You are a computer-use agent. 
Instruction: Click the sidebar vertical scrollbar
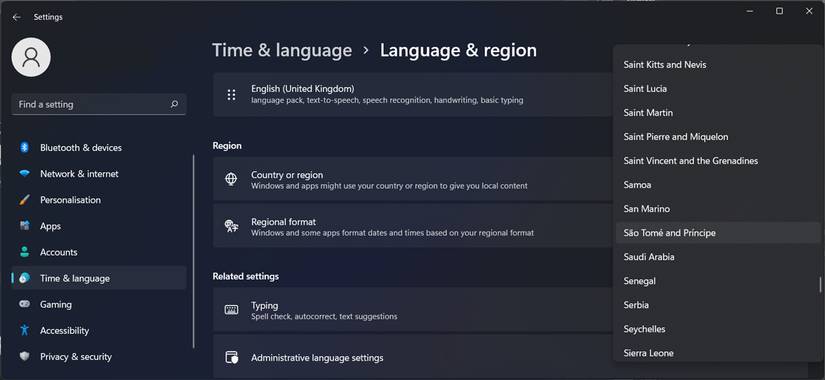coord(194,252)
